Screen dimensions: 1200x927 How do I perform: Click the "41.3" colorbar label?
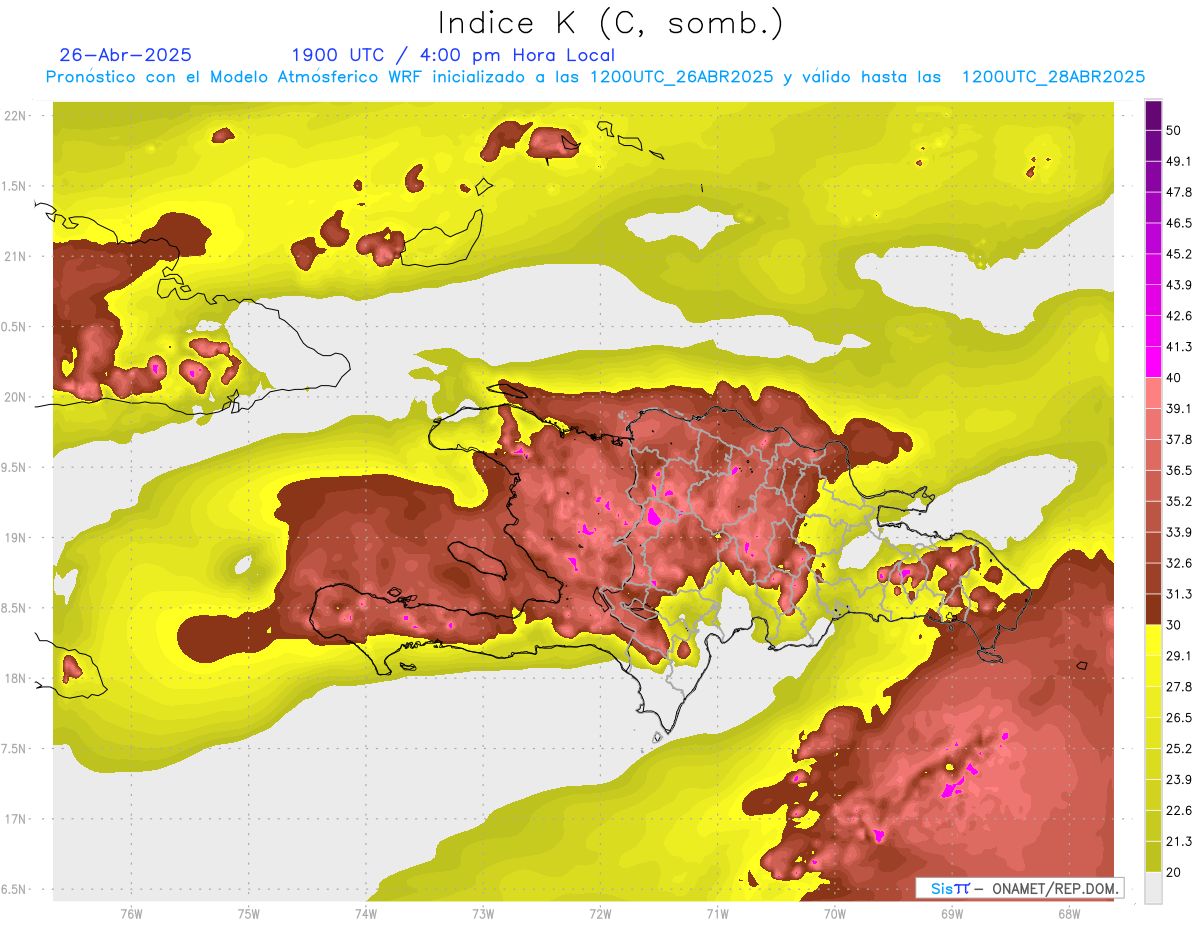[1179, 347]
